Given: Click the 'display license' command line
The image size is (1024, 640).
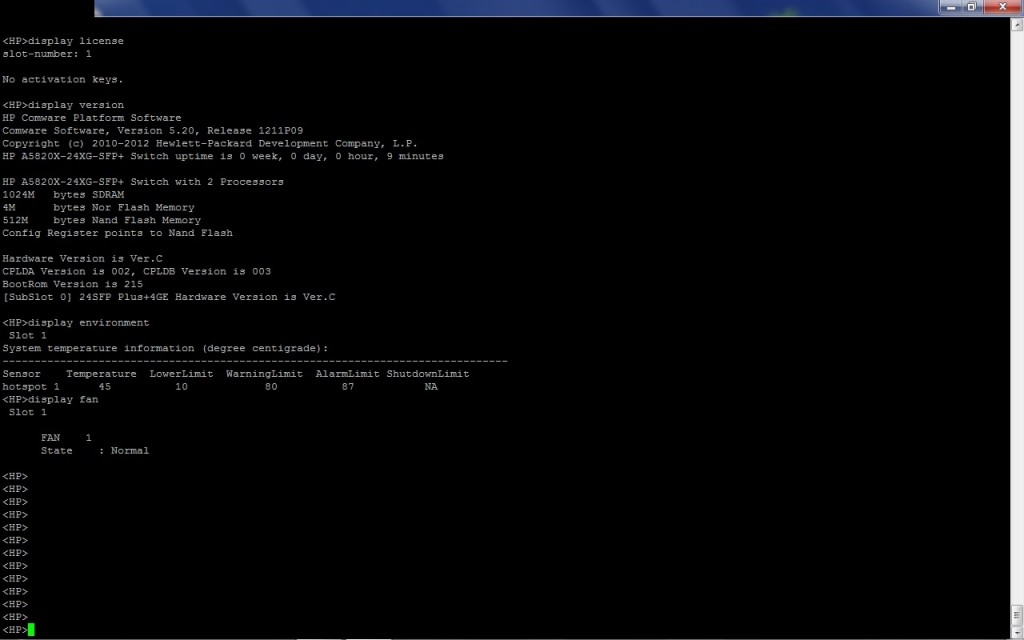Looking at the screenshot, I should 63,41.
